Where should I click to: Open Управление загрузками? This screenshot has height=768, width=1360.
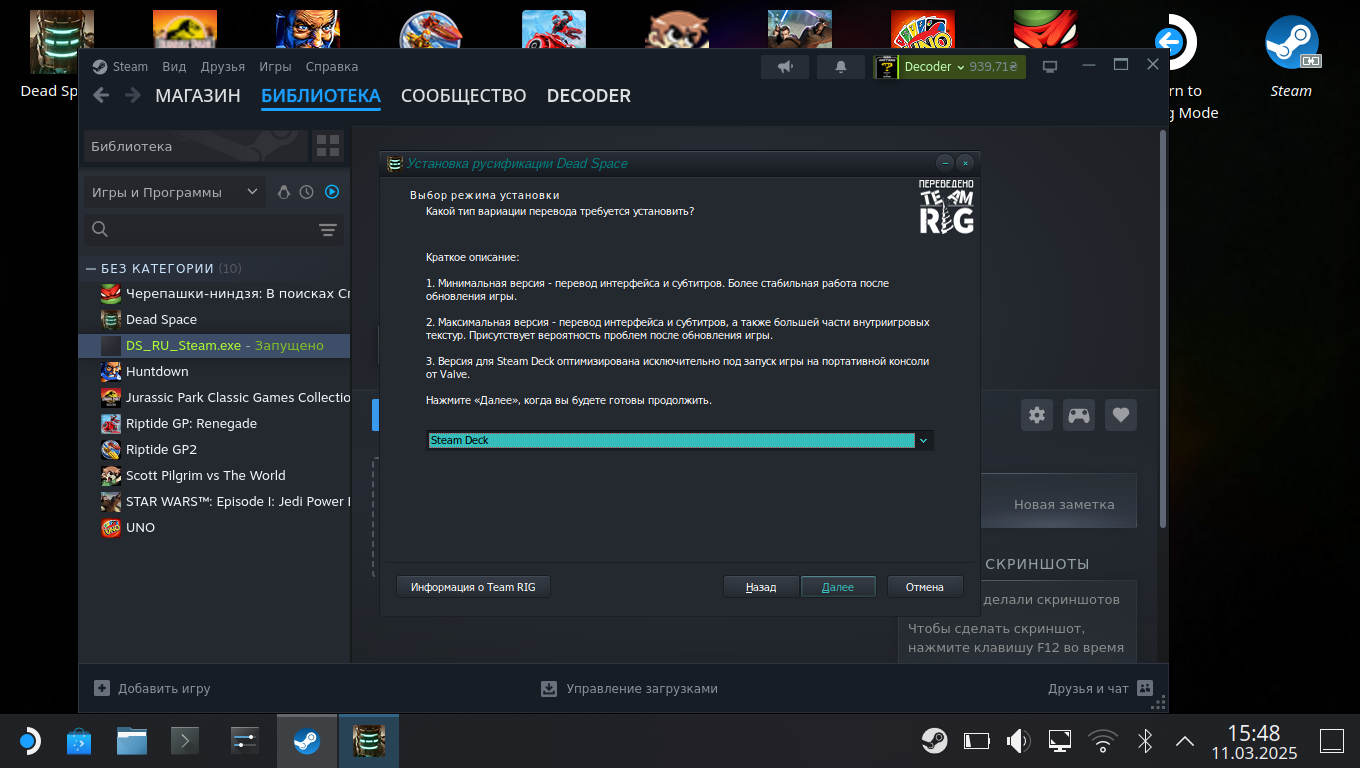[629, 688]
